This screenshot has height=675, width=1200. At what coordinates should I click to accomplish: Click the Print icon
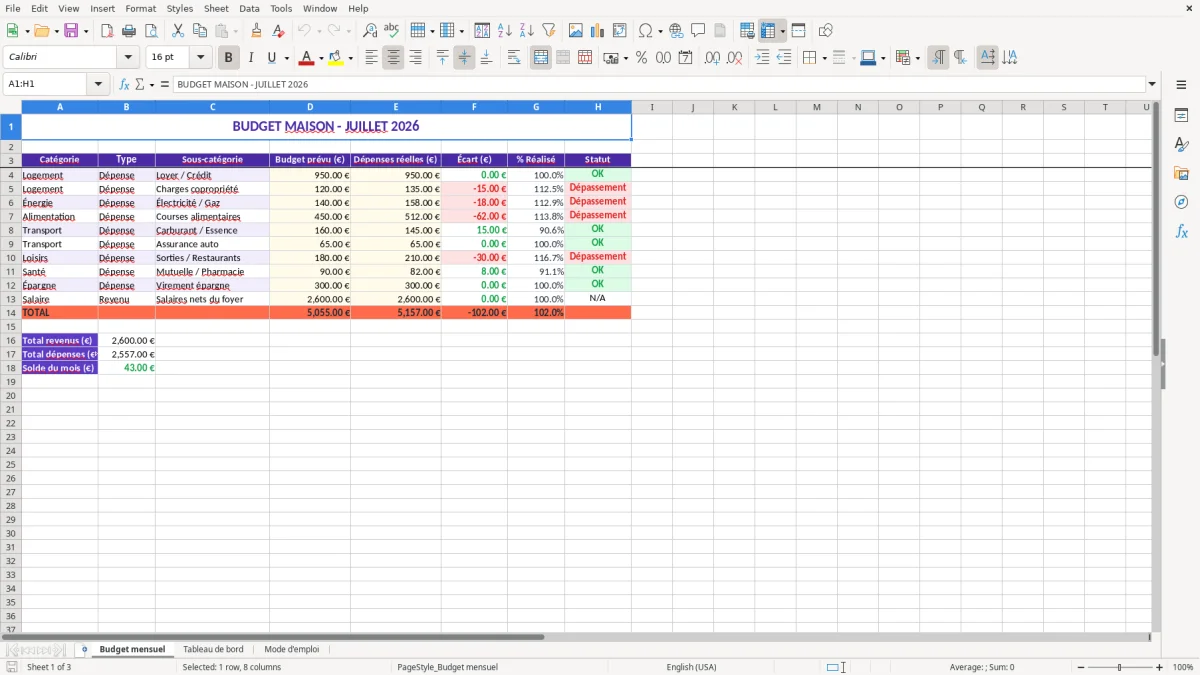[129, 31]
